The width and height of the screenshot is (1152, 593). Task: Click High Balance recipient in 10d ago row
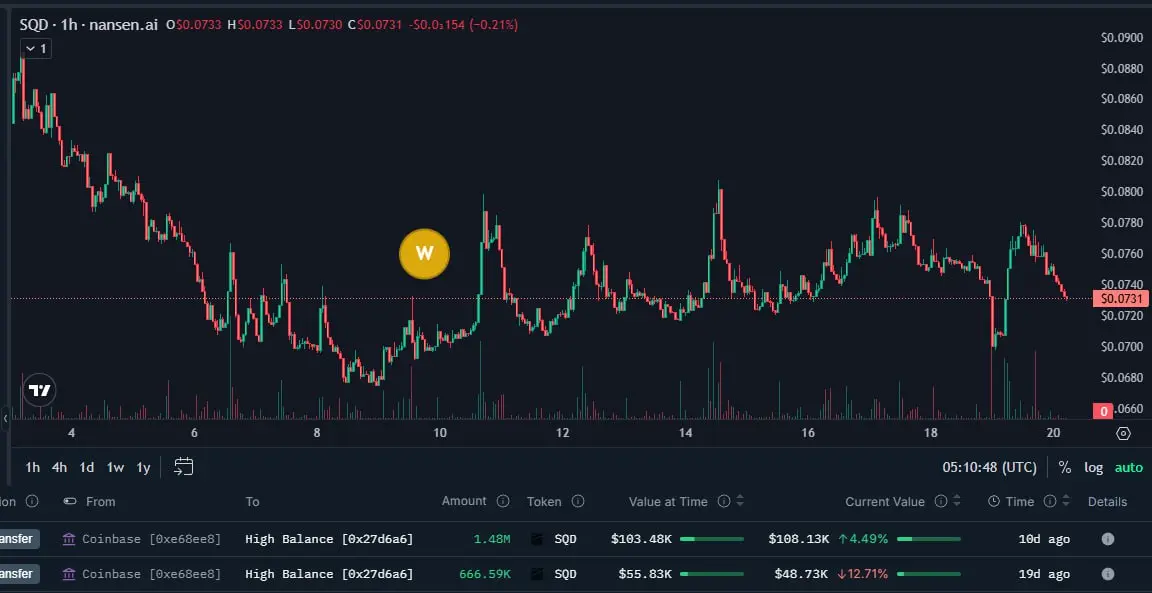(329, 539)
